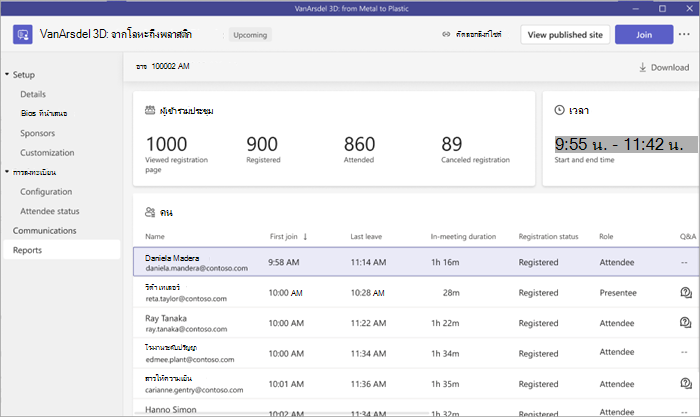The width and height of the screenshot is (700, 417).
Task: Open the more options ellipsis menu
Action: coord(684,34)
